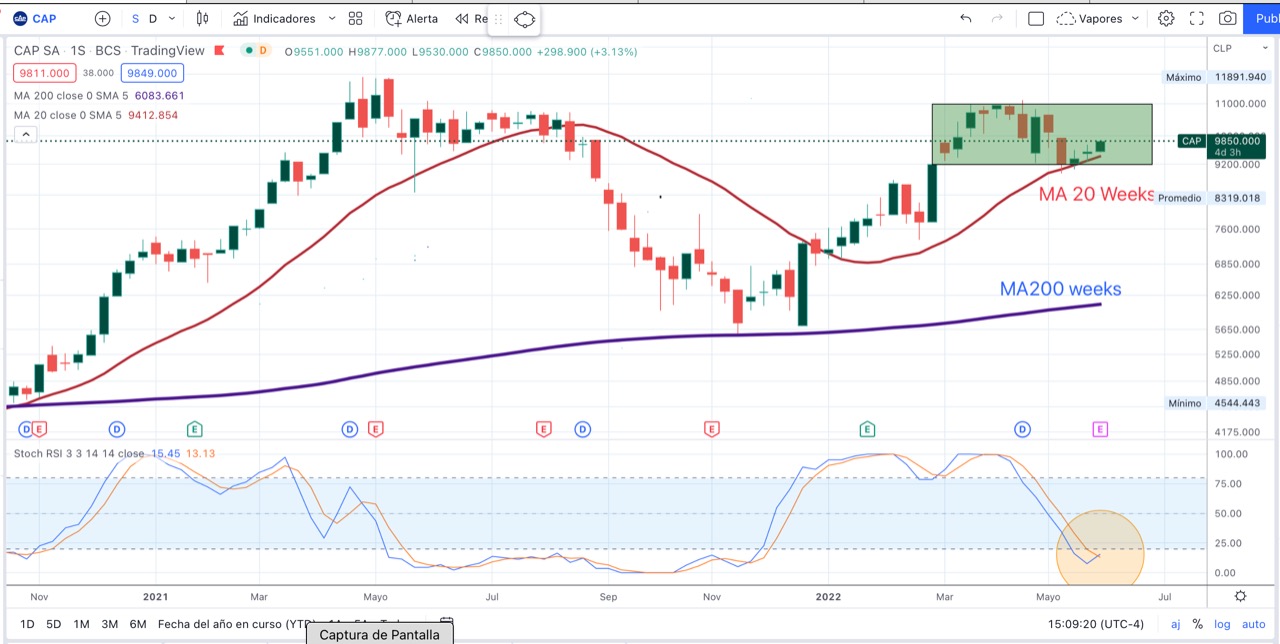This screenshot has width=1280, height=644.
Task: Select the MA 20 Weeks text annotation
Action: pyautogui.click(x=1098, y=195)
